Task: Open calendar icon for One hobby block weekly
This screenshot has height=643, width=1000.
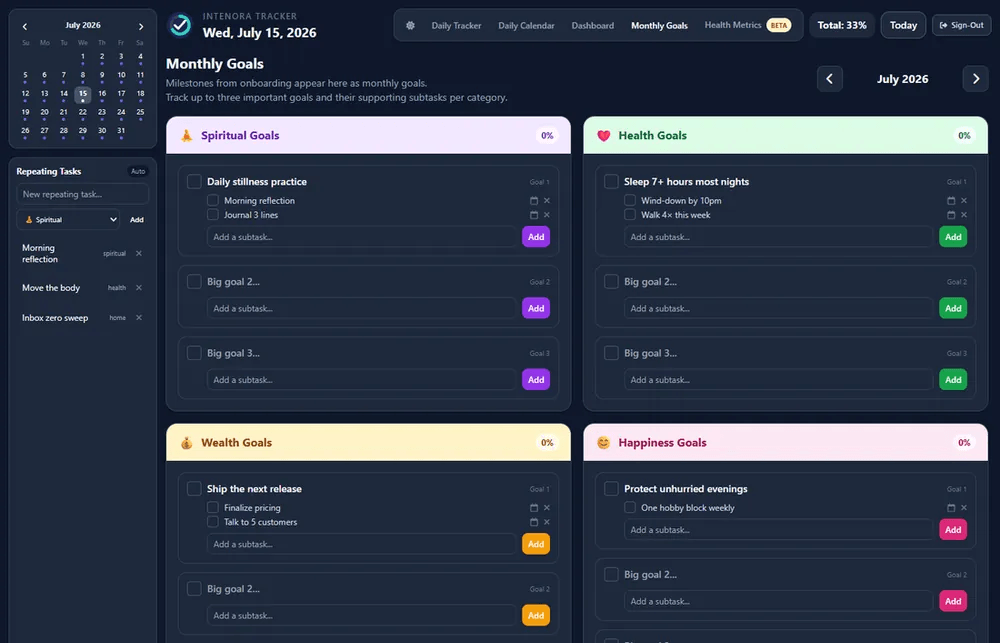Action: pyautogui.click(x=951, y=508)
